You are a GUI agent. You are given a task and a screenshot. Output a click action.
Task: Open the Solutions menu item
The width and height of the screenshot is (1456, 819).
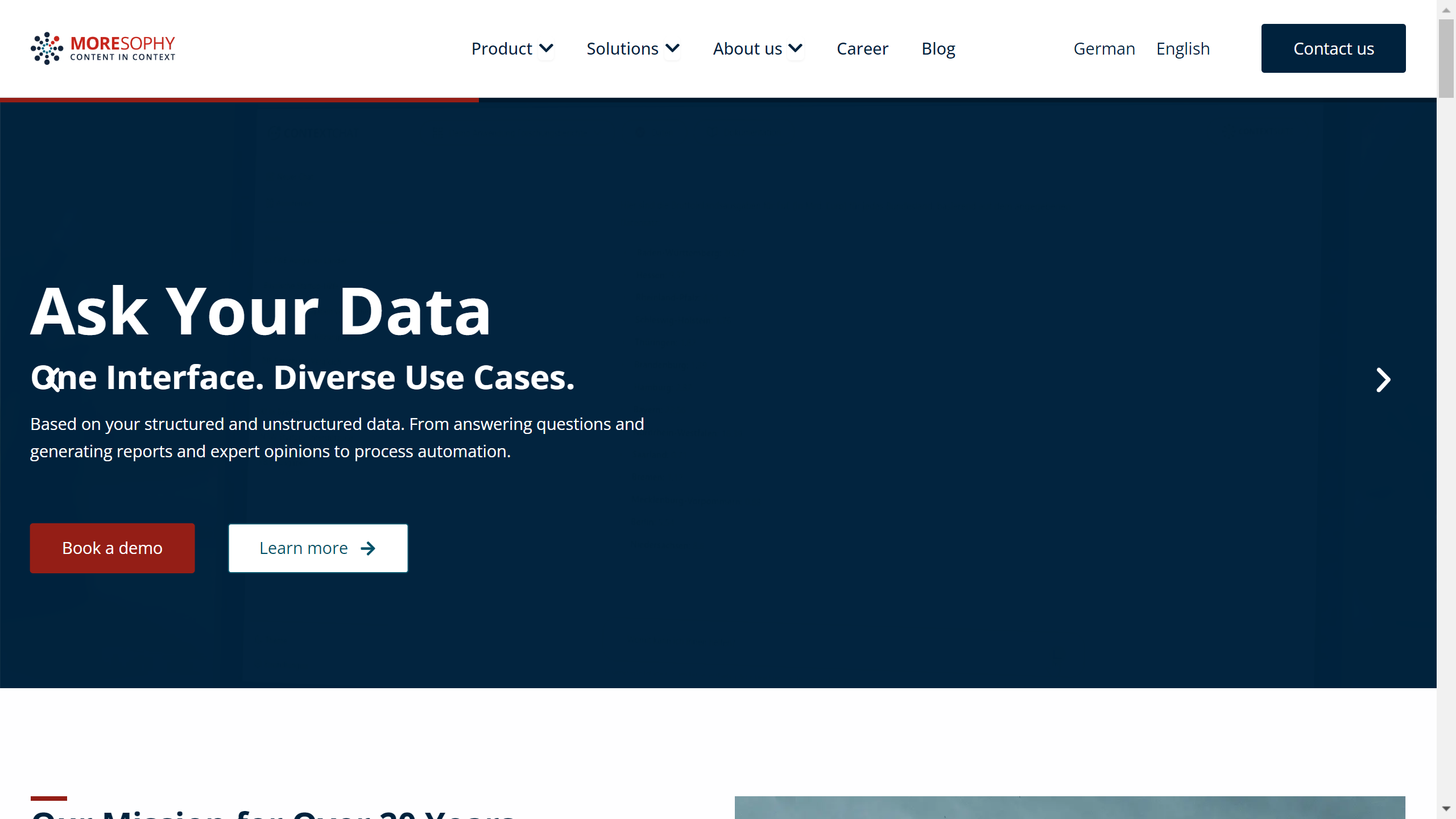point(622,48)
